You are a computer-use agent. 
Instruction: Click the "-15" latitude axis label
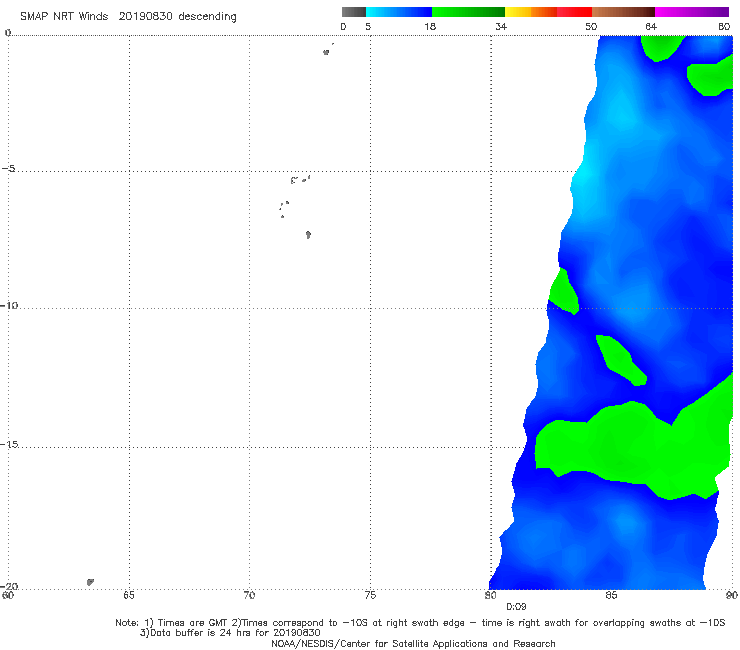(9, 444)
